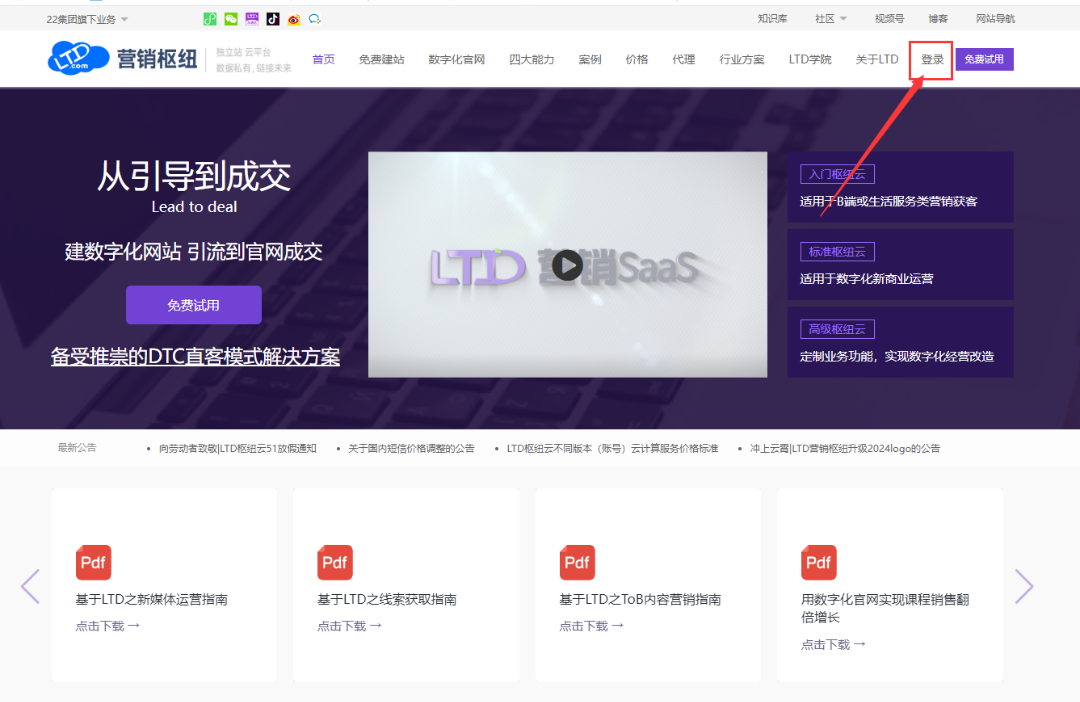This screenshot has height=702, width=1080.
Task: Click Pdf icon for 基于LTD之ToB内容营销指南
Action: [x=577, y=563]
